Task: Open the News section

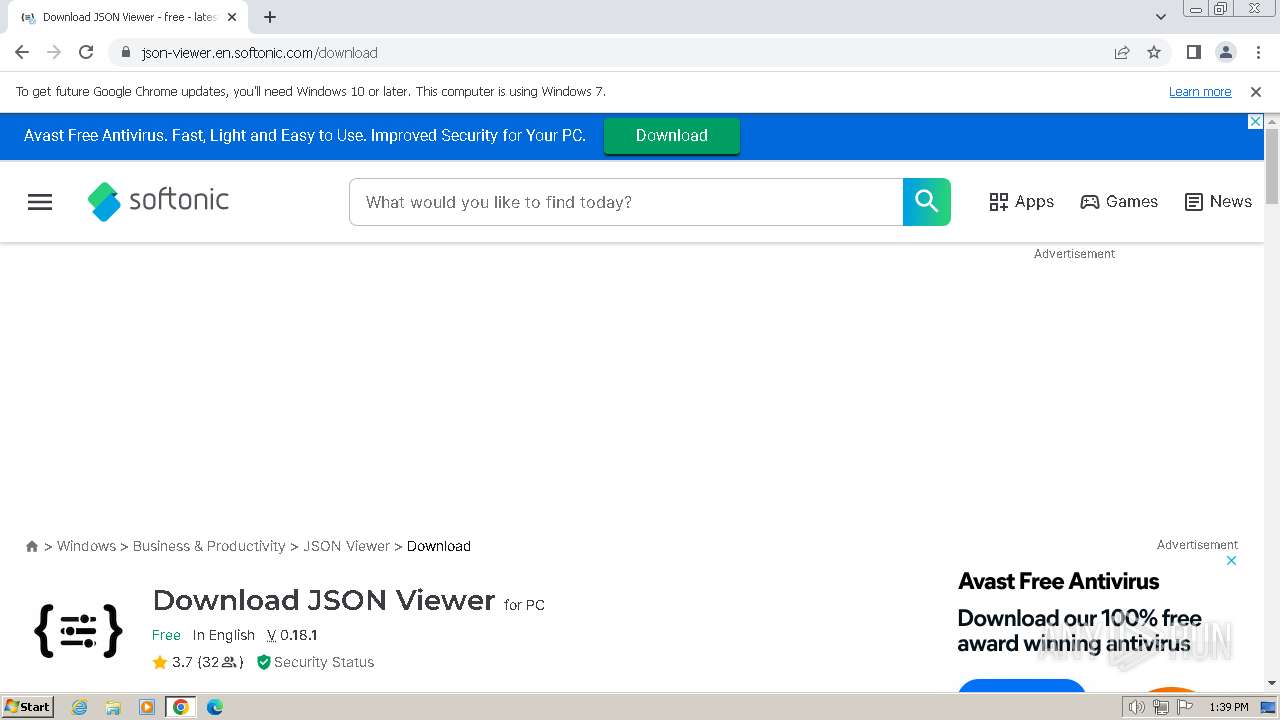Action: click(1218, 202)
